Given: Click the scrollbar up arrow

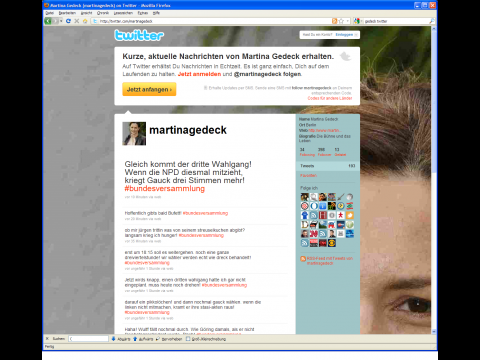Looking at the screenshot, I should pyautogui.click(x=434, y=29).
